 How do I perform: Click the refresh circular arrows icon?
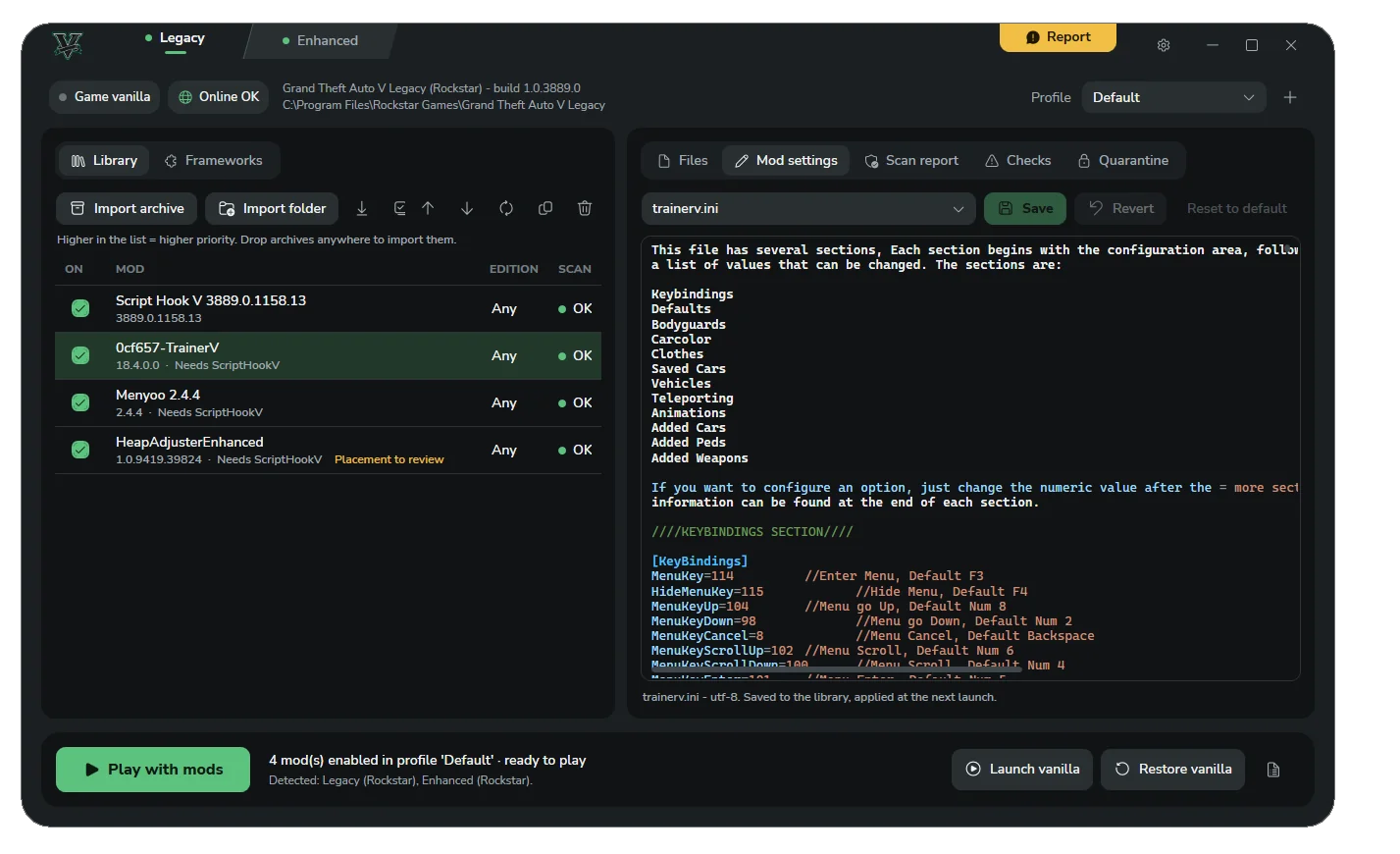[506, 208]
